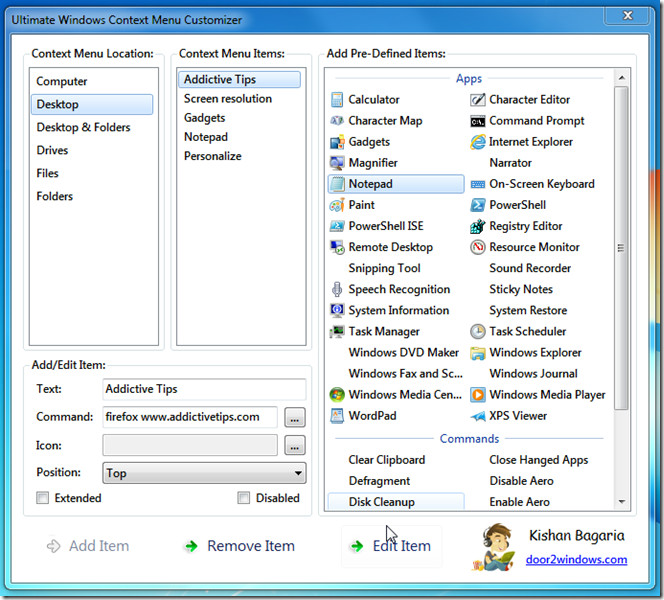Click the Gadgets icon in Pre-Defined Items
Viewport: 664px width, 600px height.
coord(337,142)
